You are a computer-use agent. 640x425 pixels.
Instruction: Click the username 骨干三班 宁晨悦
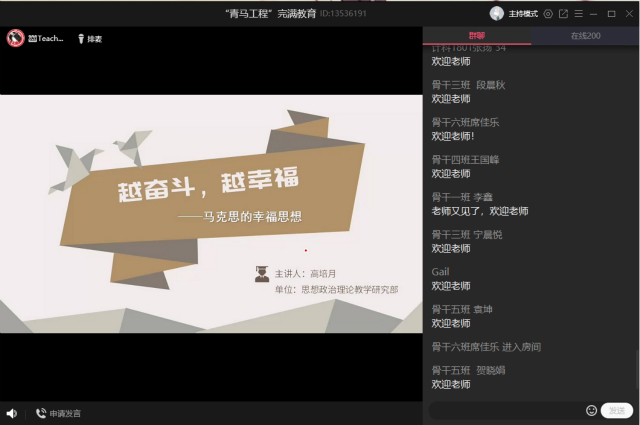point(467,235)
